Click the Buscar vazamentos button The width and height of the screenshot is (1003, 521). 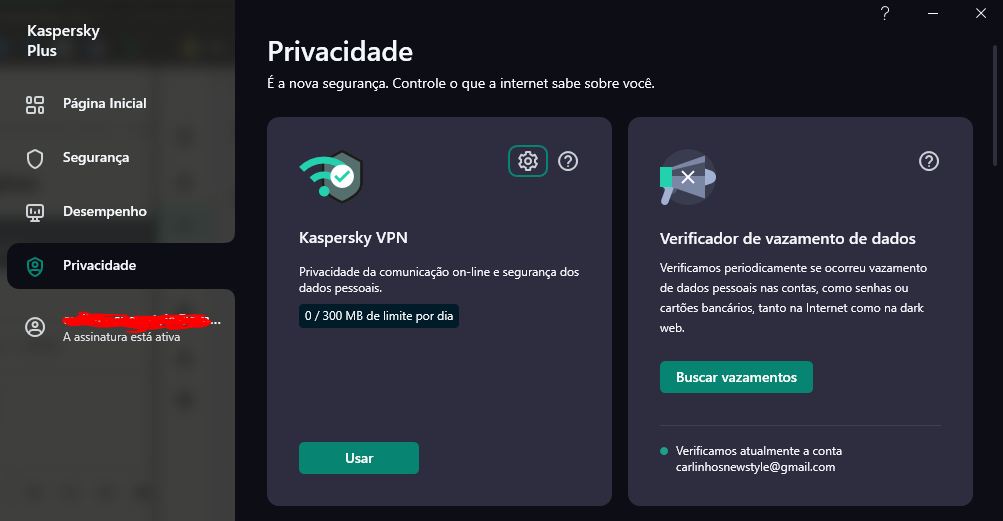coord(736,377)
